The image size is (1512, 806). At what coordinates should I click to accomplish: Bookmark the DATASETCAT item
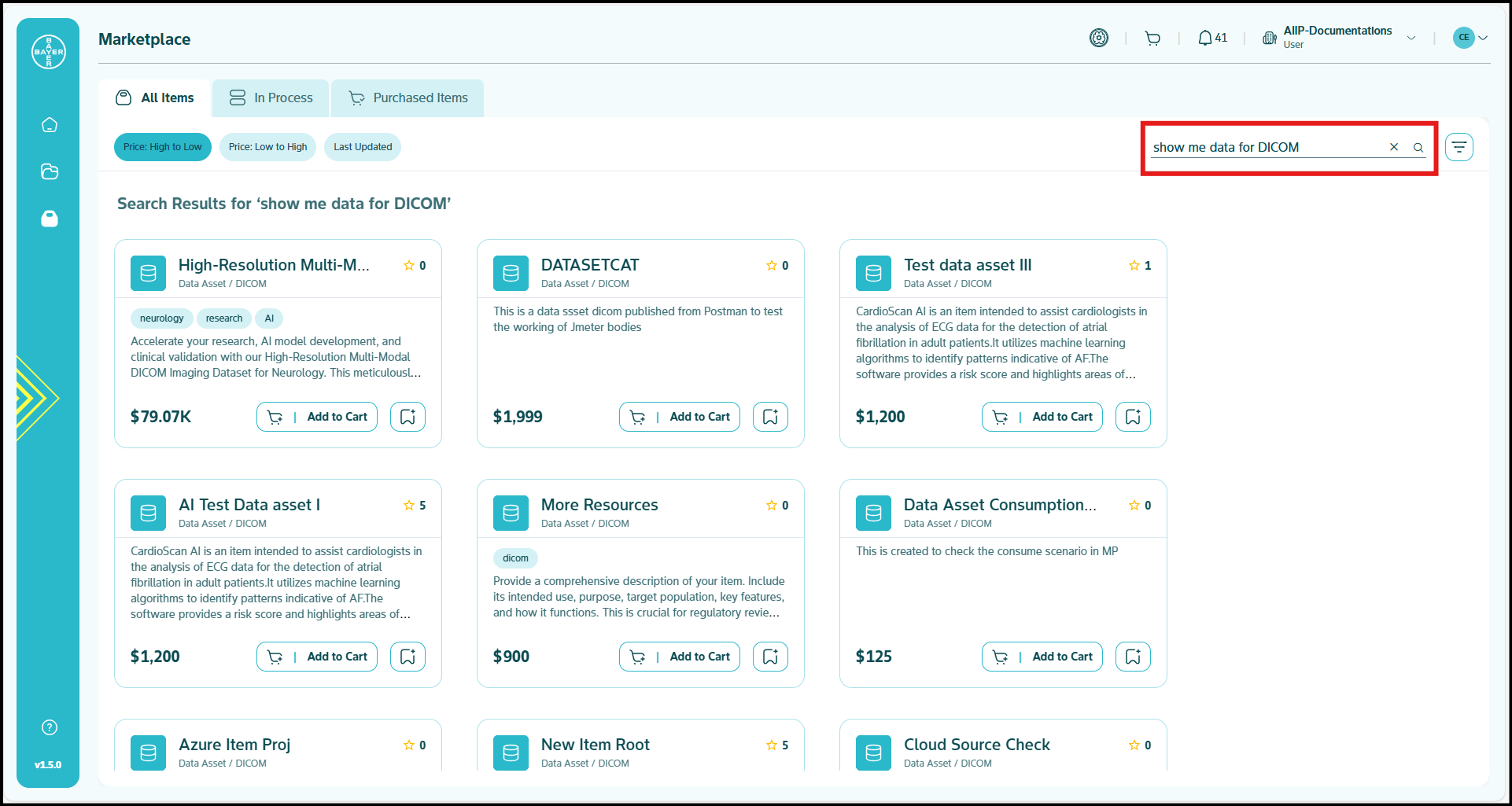point(770,417)
